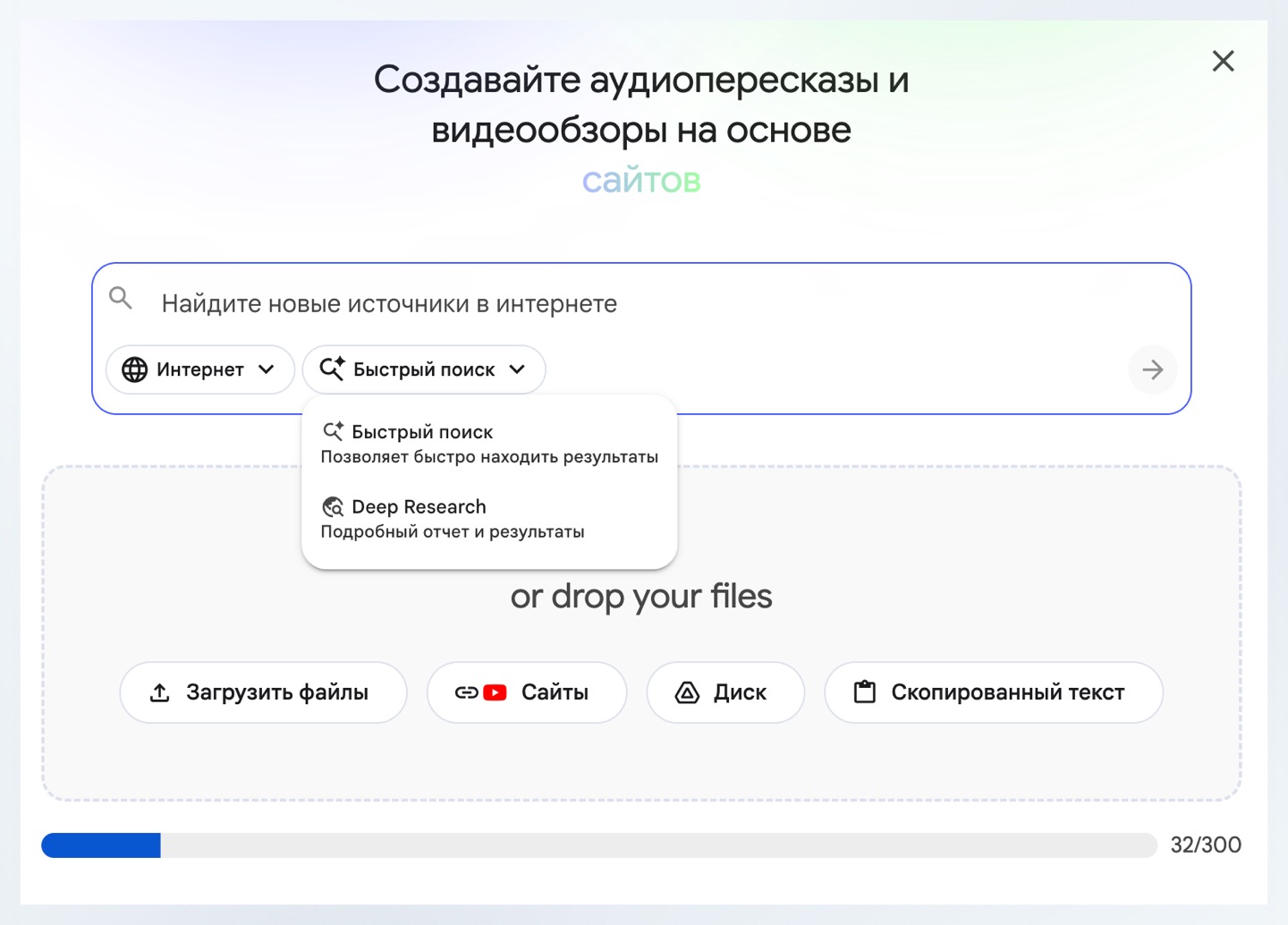
Task: Submit search with the arrow button
Action: tap(1152, 369)
